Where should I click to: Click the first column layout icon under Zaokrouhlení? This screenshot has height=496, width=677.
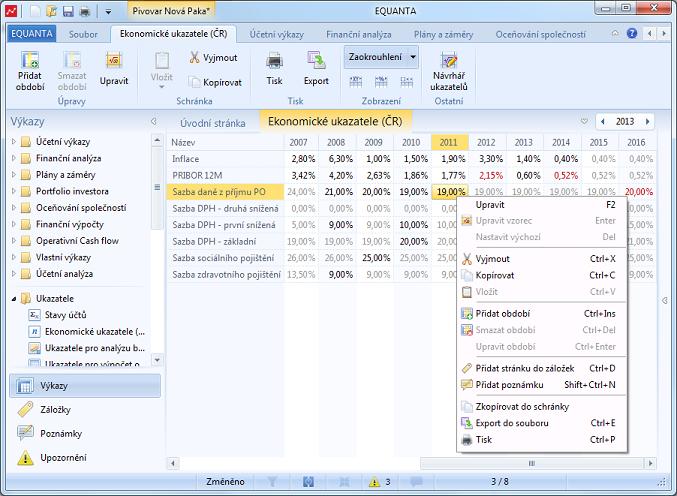pos(356,82)
